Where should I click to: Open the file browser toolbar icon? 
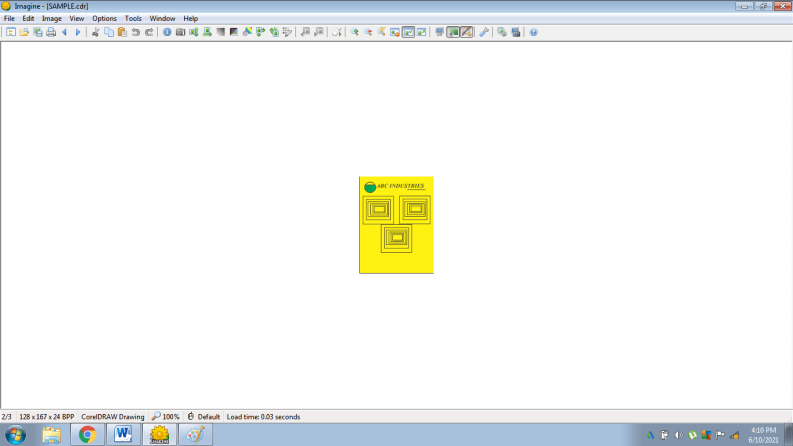11,32
